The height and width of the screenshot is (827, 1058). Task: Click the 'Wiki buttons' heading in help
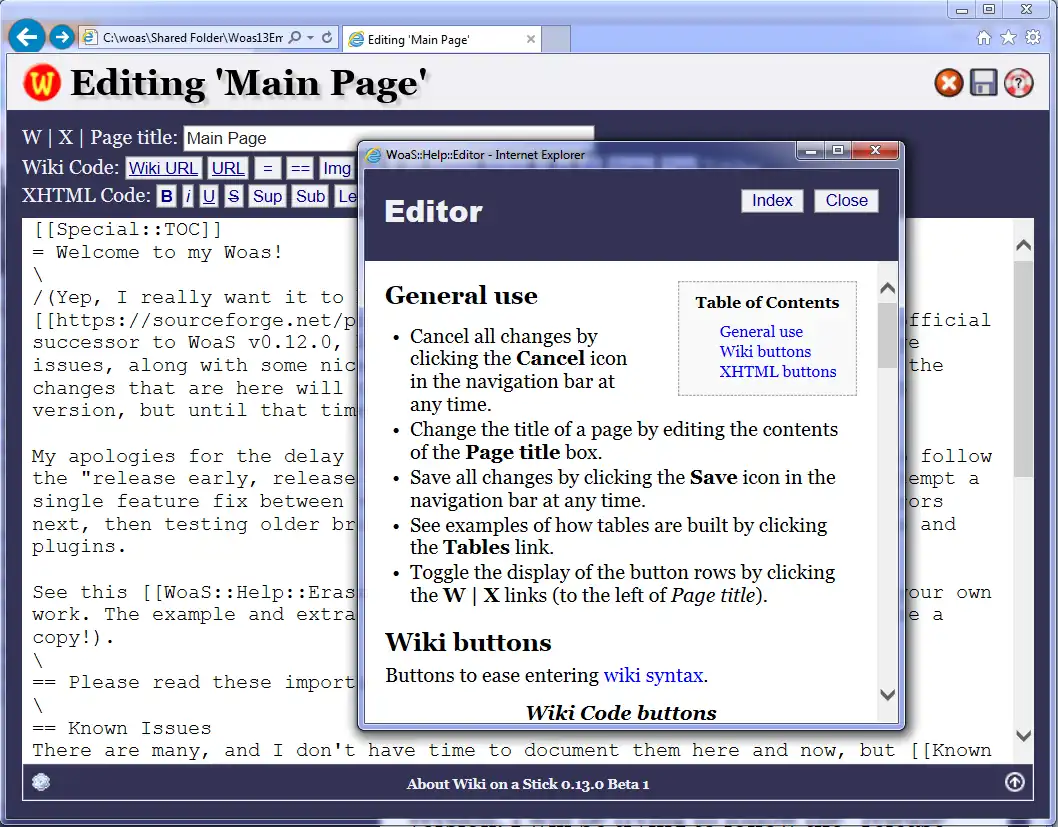(x=468, y=642)
